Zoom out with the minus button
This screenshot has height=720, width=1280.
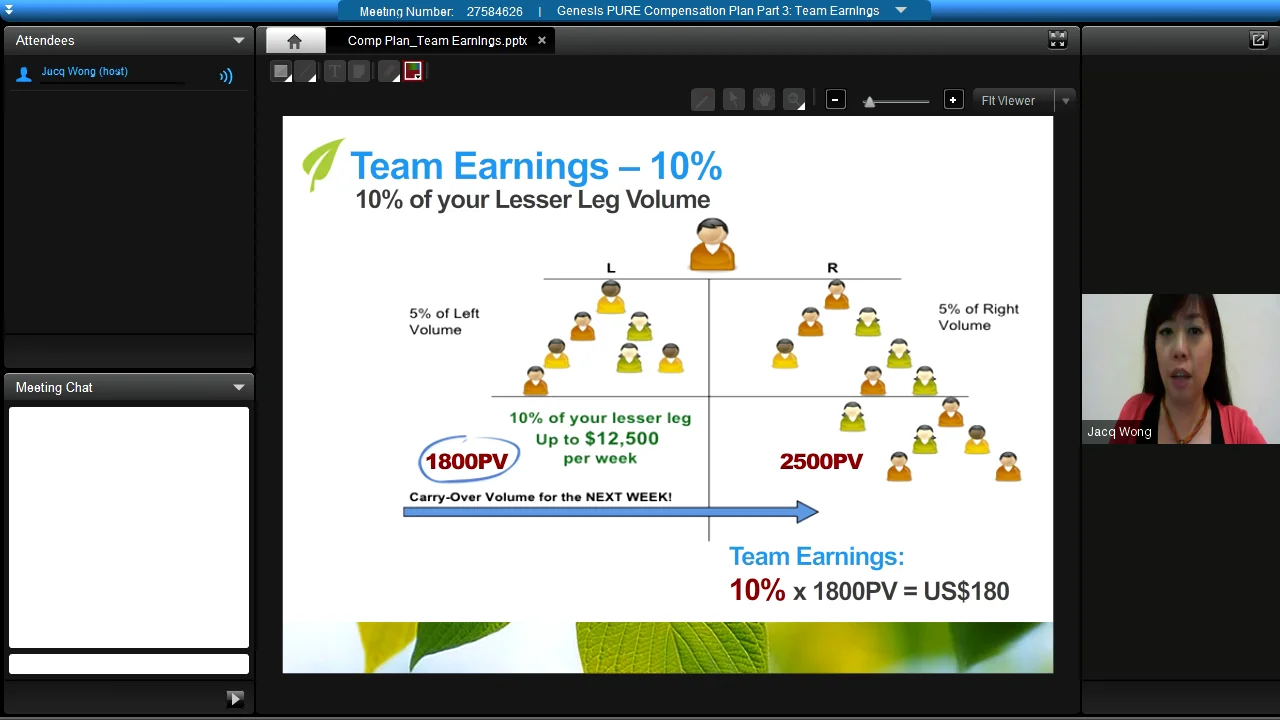coord(835,100)
